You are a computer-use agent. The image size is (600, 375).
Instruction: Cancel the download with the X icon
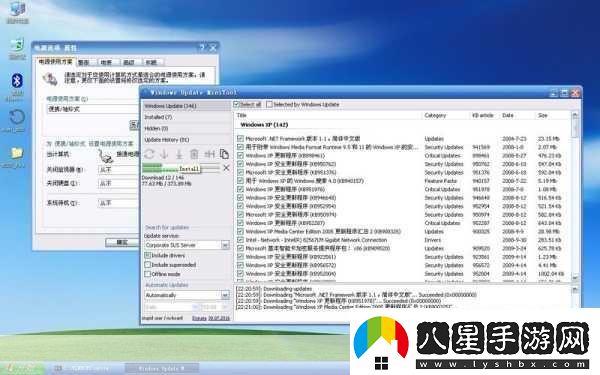pyautogui.click(x=226, y=168)
